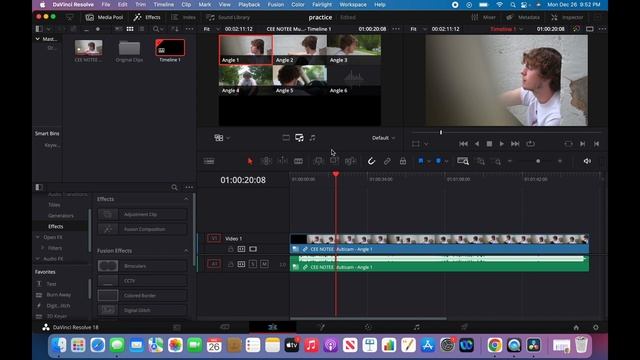Viewport: 640px width, 360px height.
Task: Toggle timeline Snapping magnet
Action: point(371,161)
